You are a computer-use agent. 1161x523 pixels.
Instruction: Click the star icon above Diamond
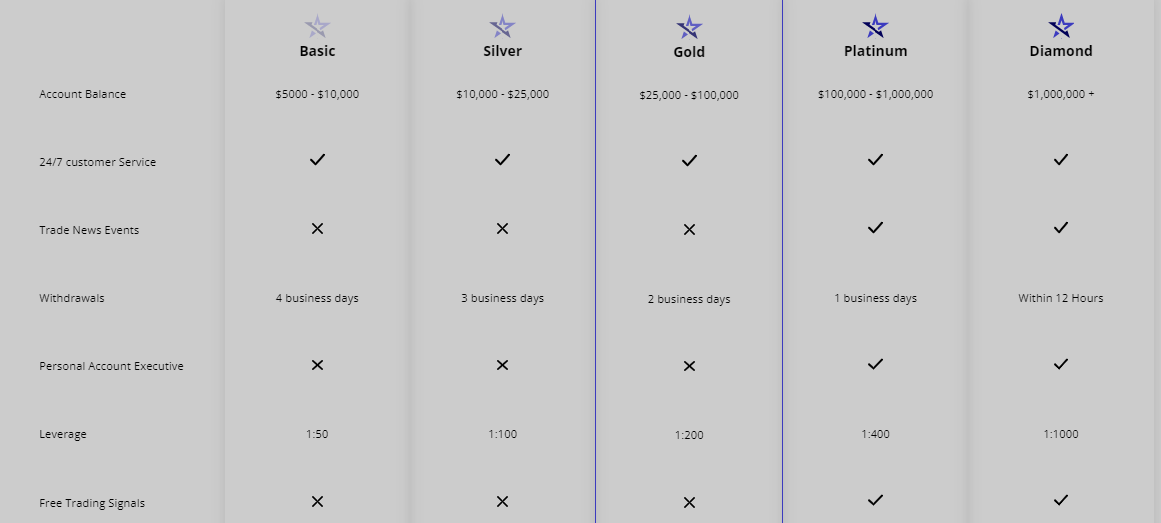tap(1061, 27)
